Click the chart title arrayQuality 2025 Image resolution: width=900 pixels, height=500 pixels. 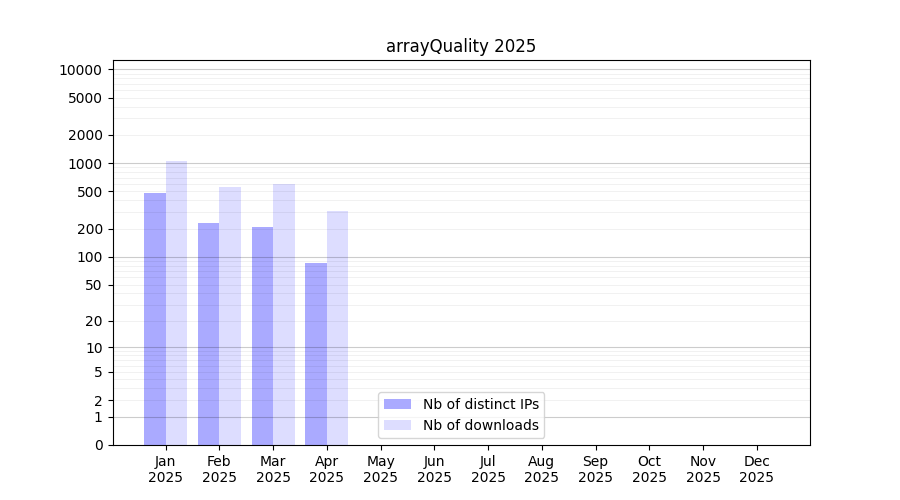click(461, 46)
